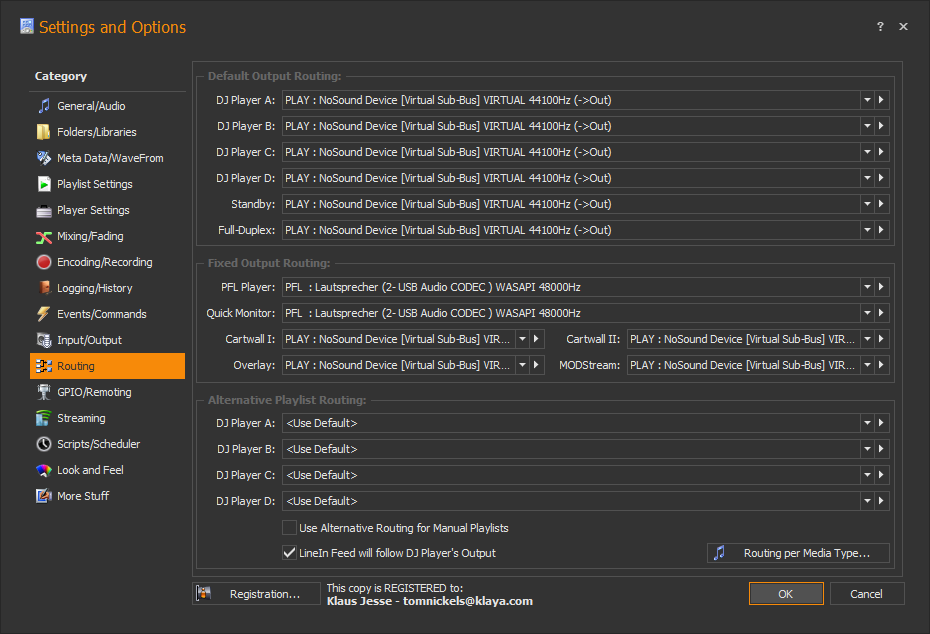The width and height of the screenshot is (930, 634).
Task: Click the registered email tomnickels@klaya.com text
Action: 468,601
